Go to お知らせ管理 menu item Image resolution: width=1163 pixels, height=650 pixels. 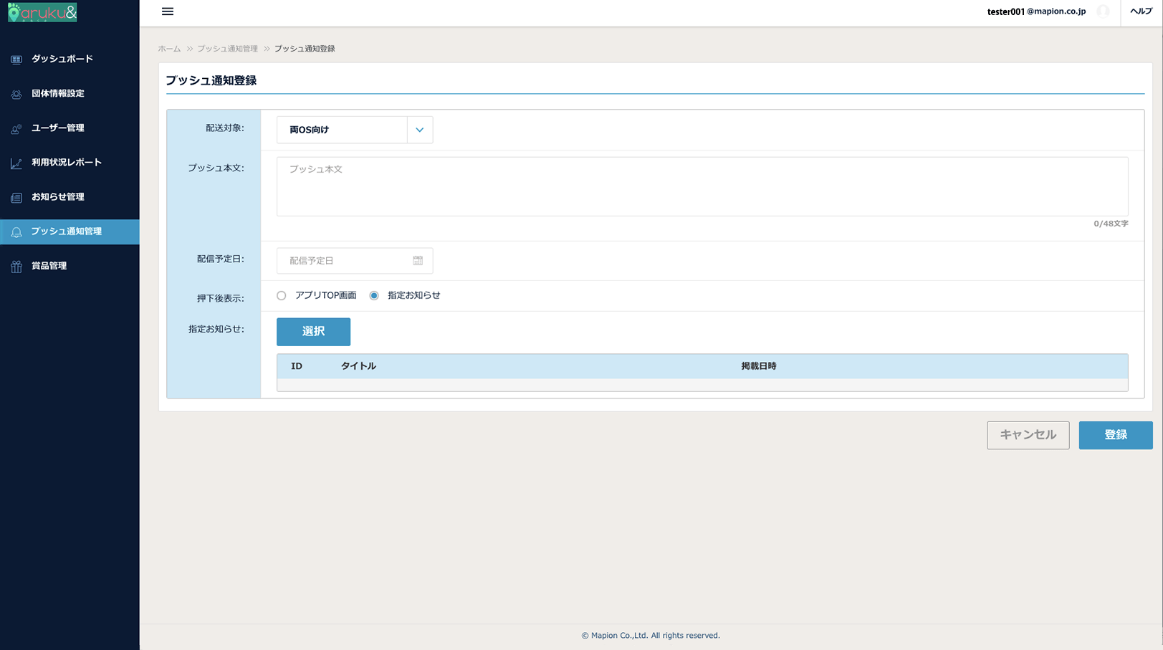58,197
